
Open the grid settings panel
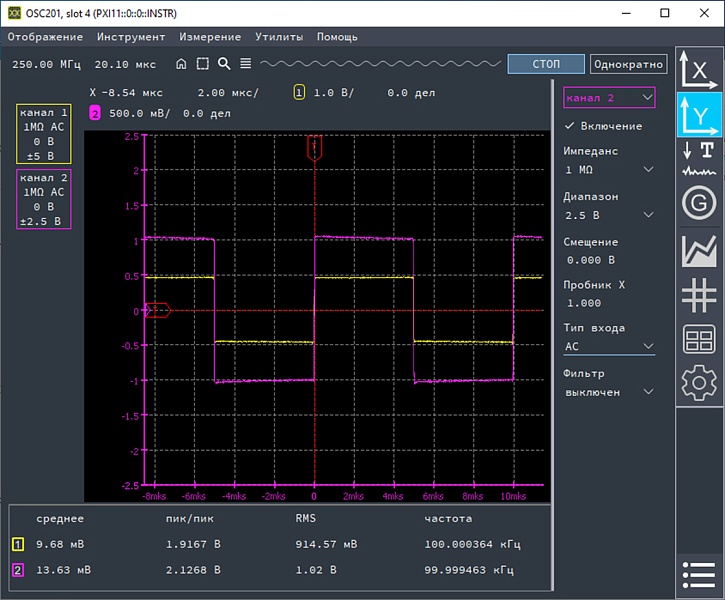coord(699,295)
